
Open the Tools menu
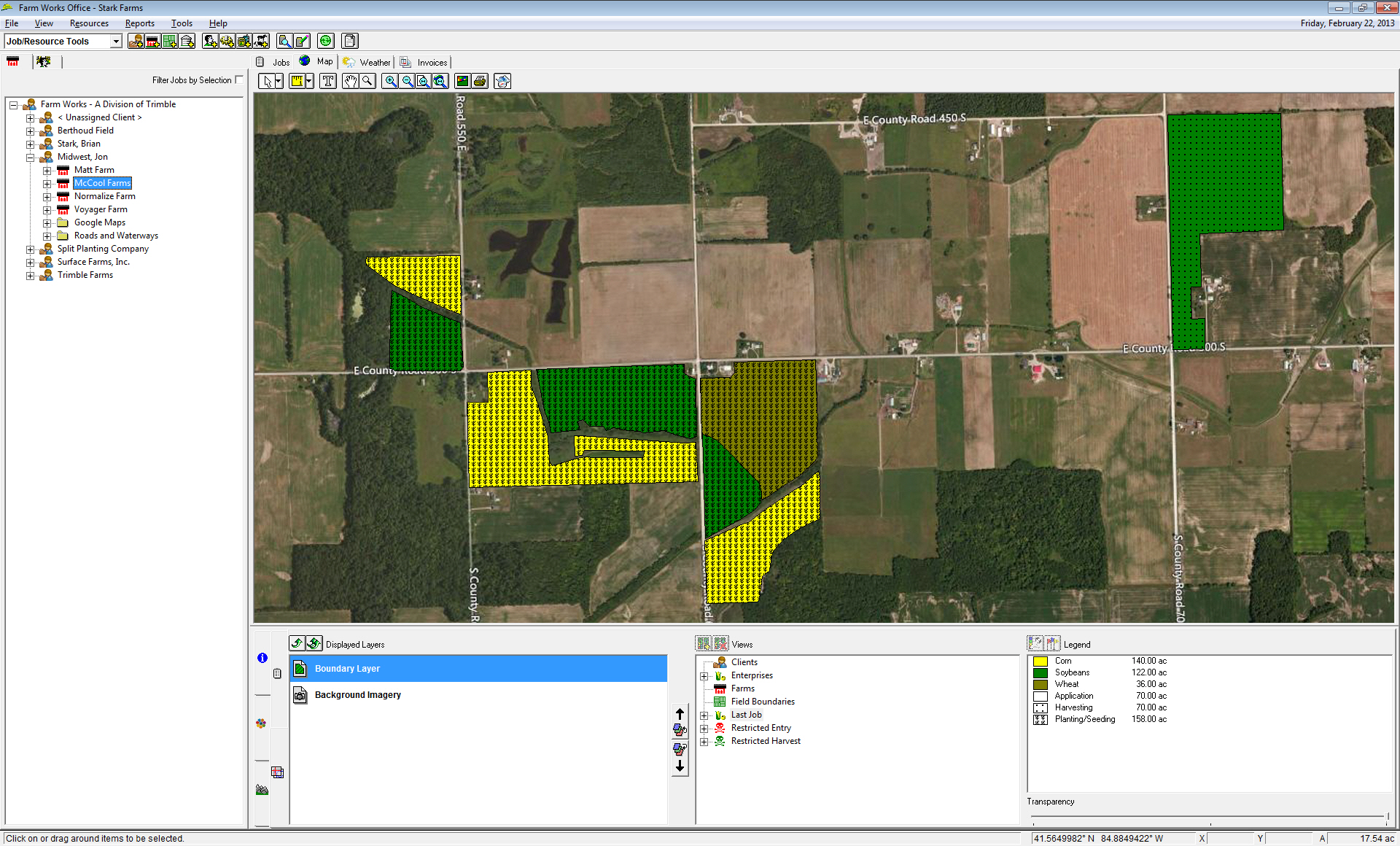pyautogui.click(x=182, y=23)
